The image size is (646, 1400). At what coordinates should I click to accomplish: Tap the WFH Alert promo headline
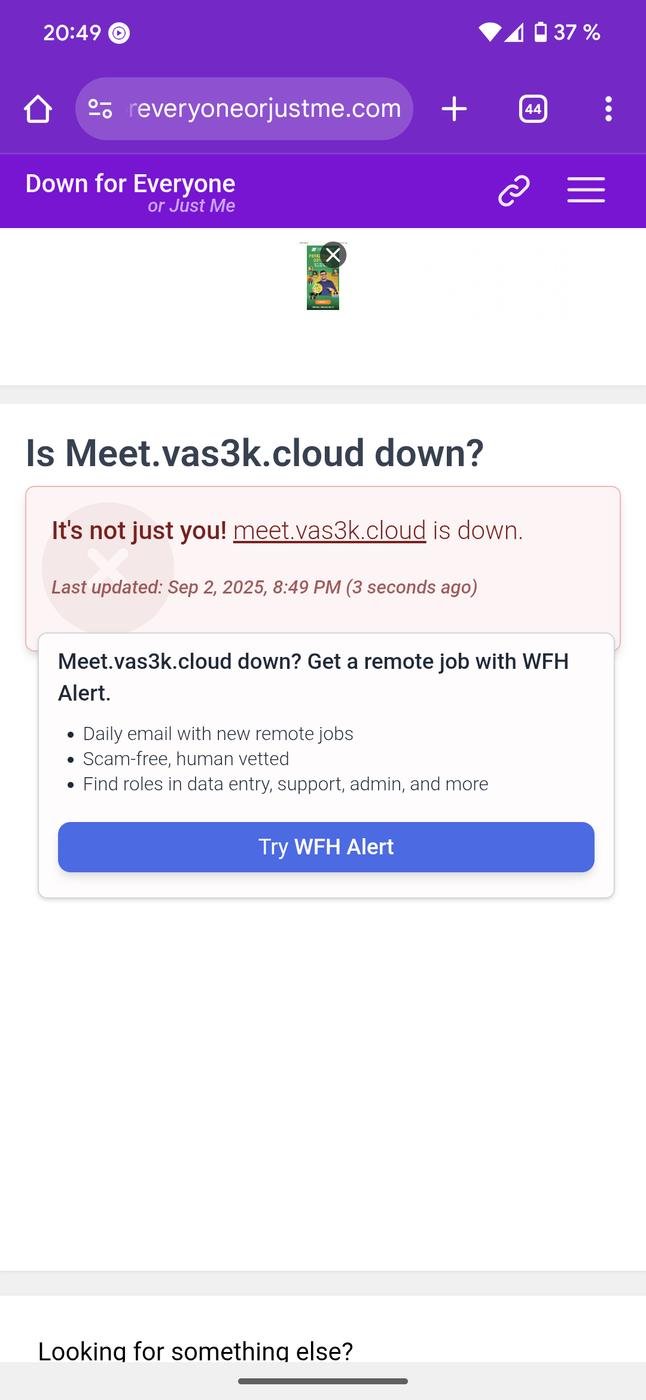click(313, 677)
